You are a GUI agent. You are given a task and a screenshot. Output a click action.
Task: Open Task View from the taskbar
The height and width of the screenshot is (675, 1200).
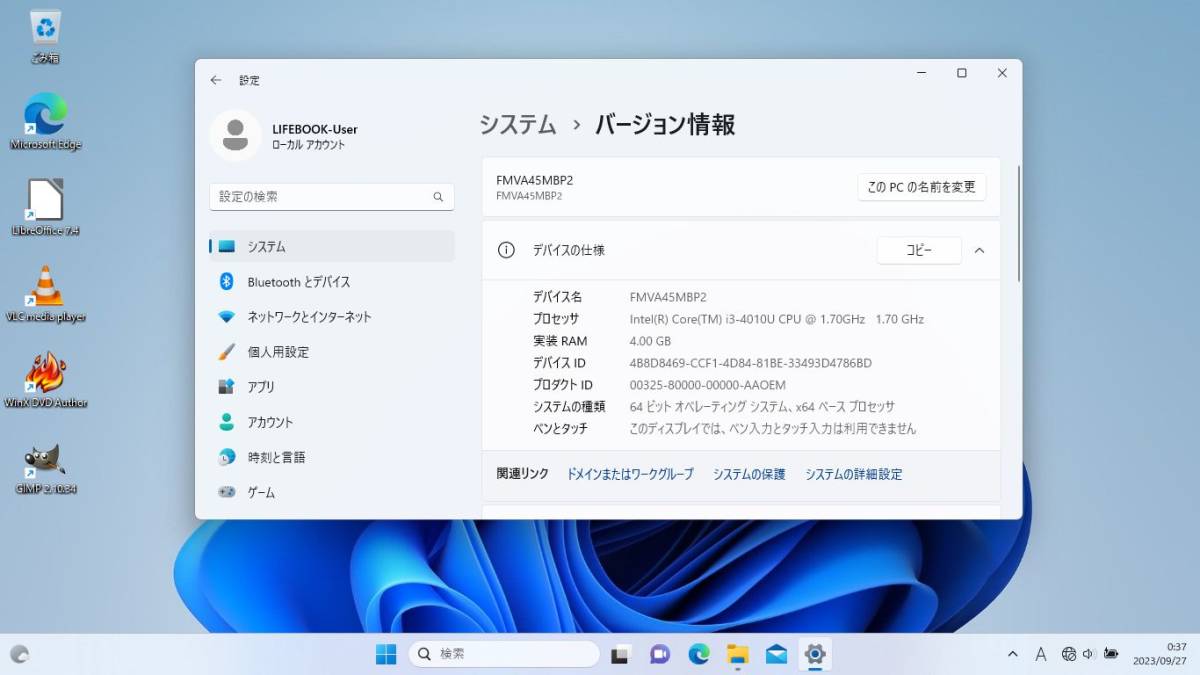pos(621,654)
